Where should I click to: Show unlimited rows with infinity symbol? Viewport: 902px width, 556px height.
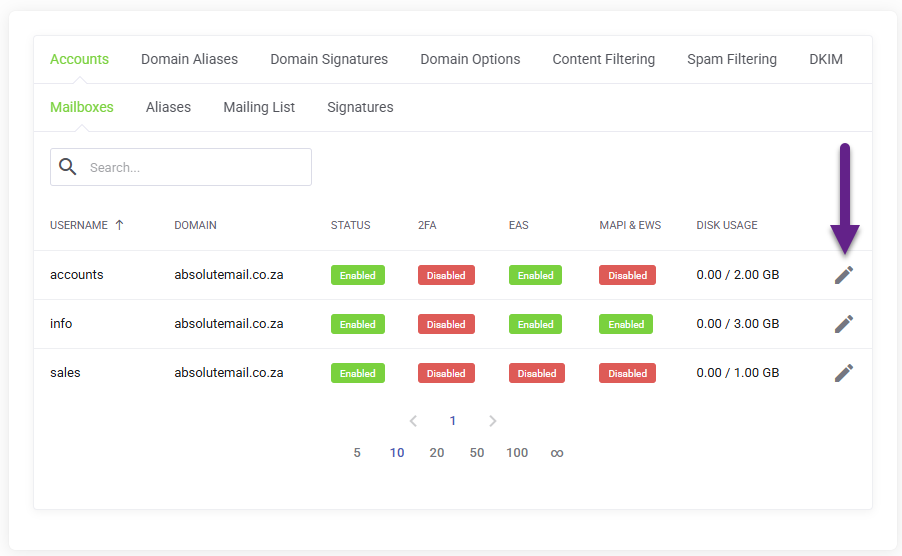coord(557,453)
